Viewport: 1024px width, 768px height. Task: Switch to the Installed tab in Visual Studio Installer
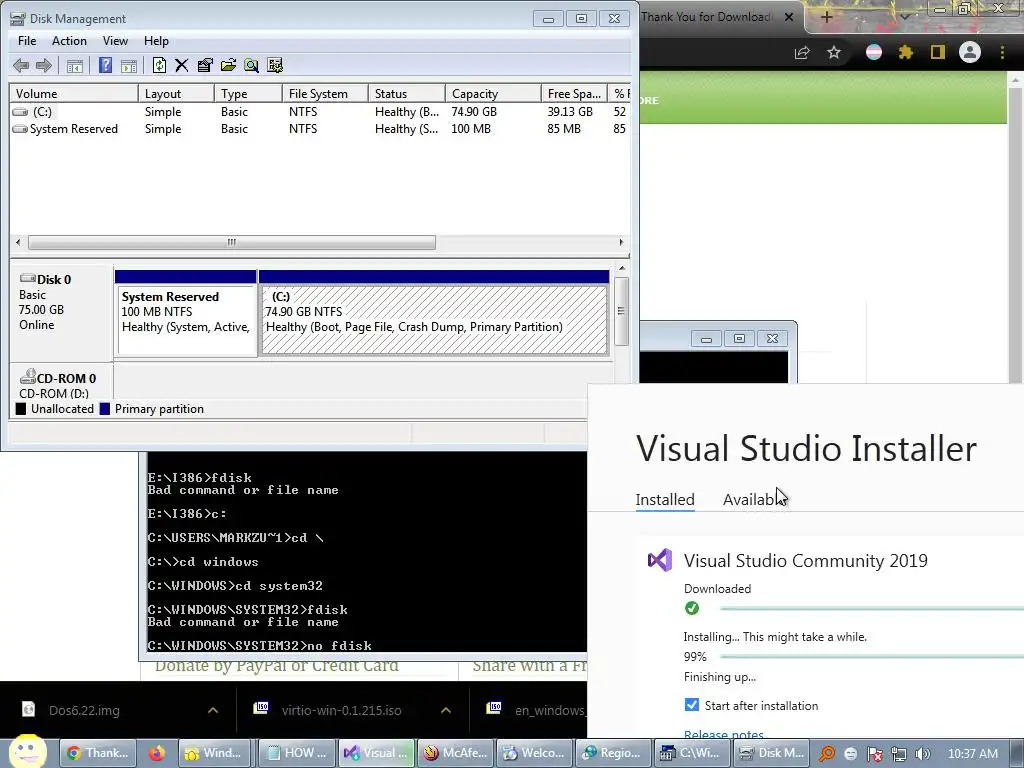point(665,500)
